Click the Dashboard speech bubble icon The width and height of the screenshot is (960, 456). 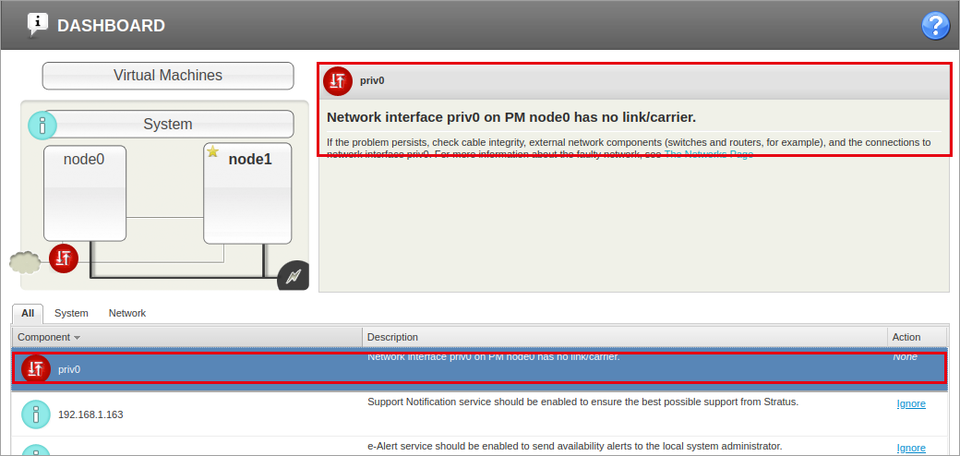37,24
